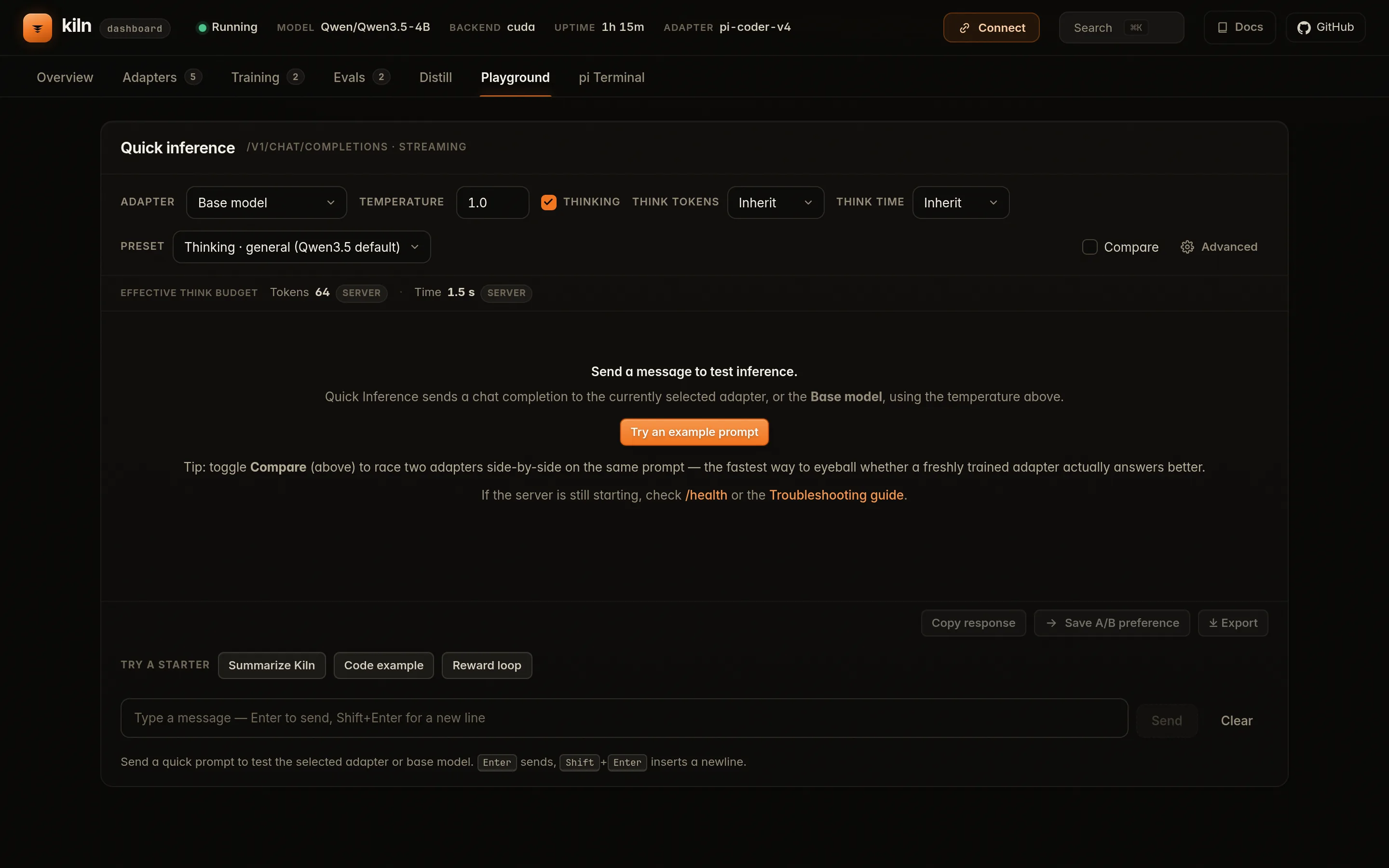Click the dashboard badge beside kiln

pyautogui.click(x=135, y=29)
